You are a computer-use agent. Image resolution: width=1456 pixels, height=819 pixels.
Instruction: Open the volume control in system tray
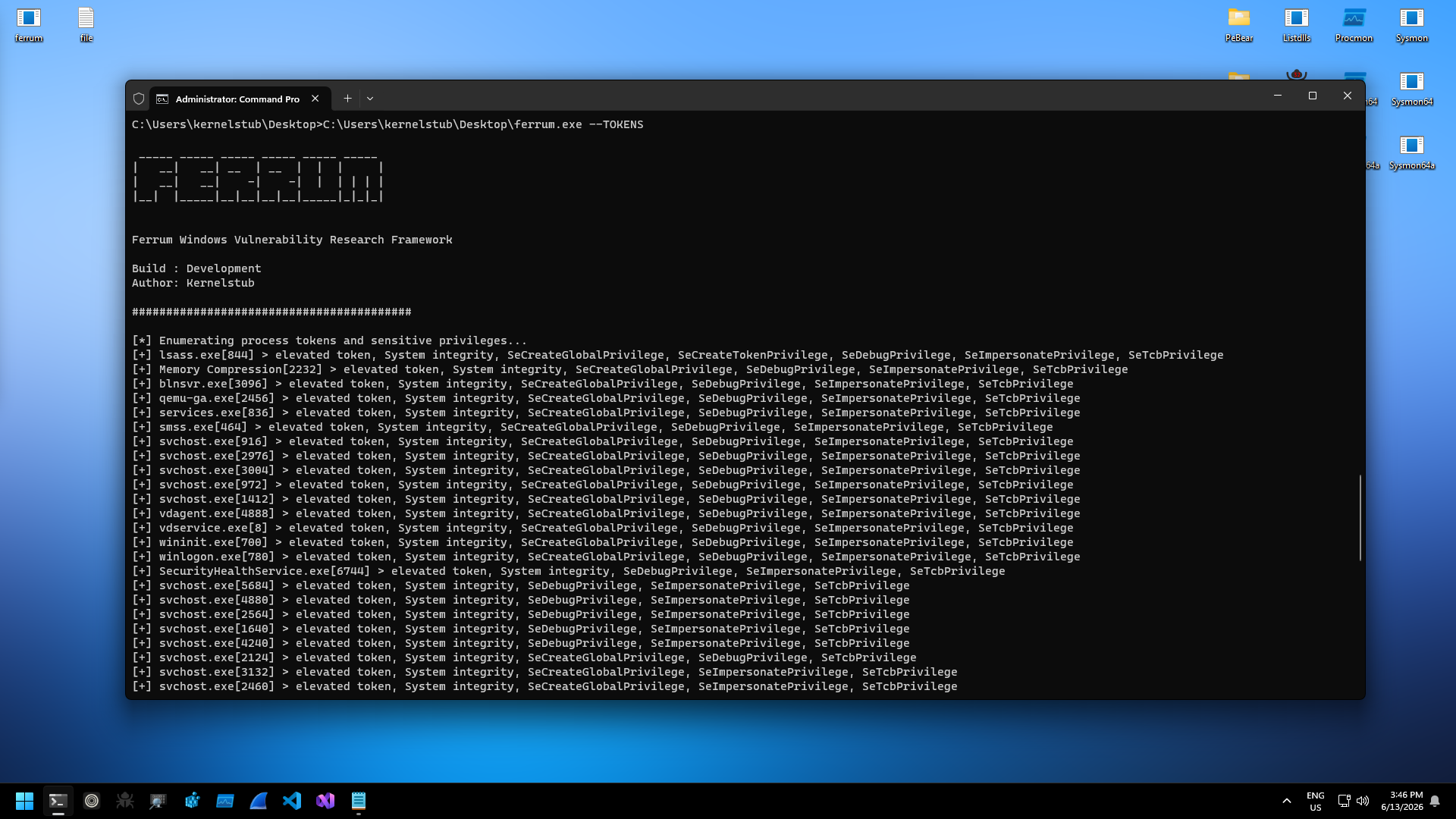[x=1363, y=801]
